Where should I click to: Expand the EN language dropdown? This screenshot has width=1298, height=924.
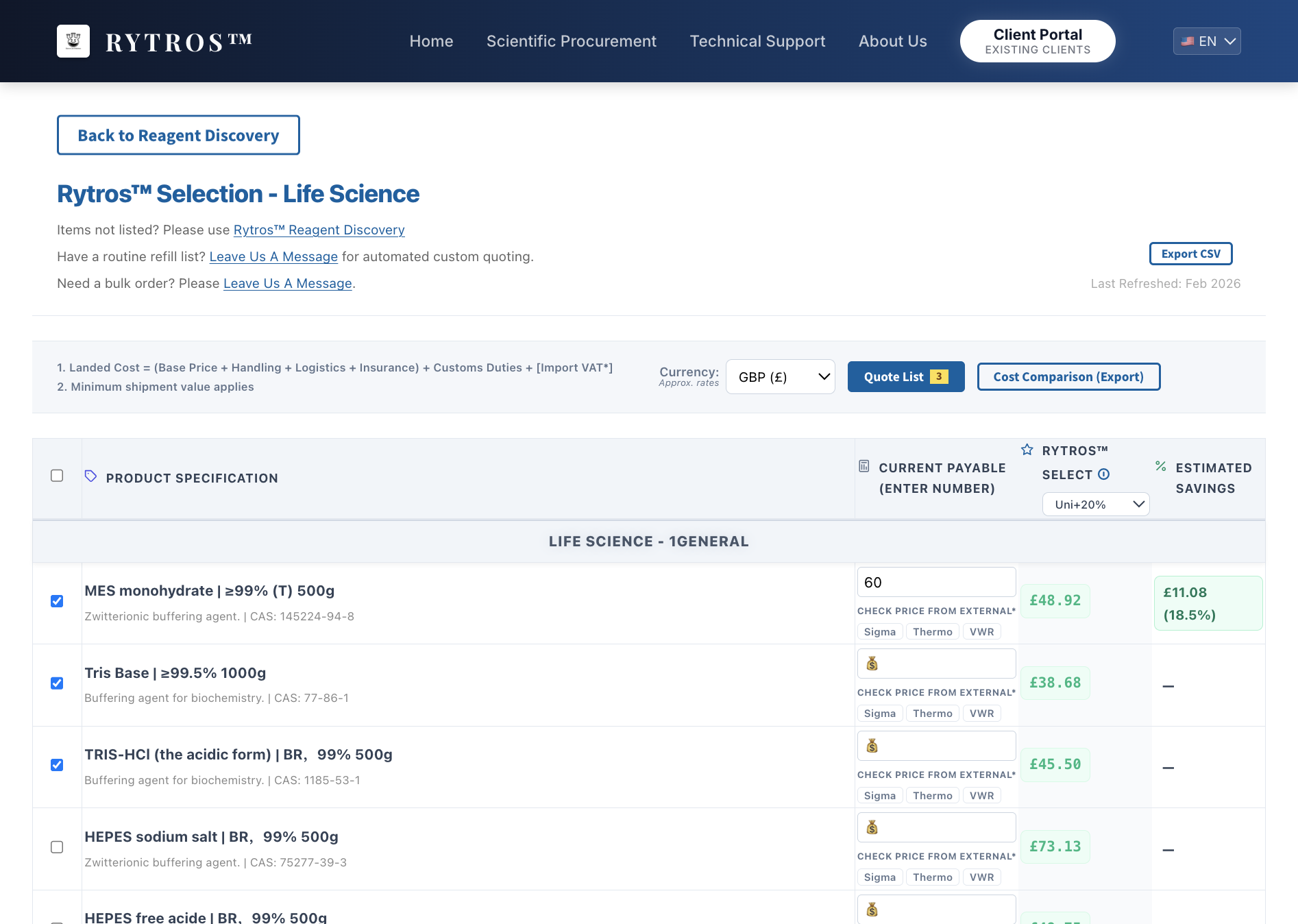pos(1207,41)
